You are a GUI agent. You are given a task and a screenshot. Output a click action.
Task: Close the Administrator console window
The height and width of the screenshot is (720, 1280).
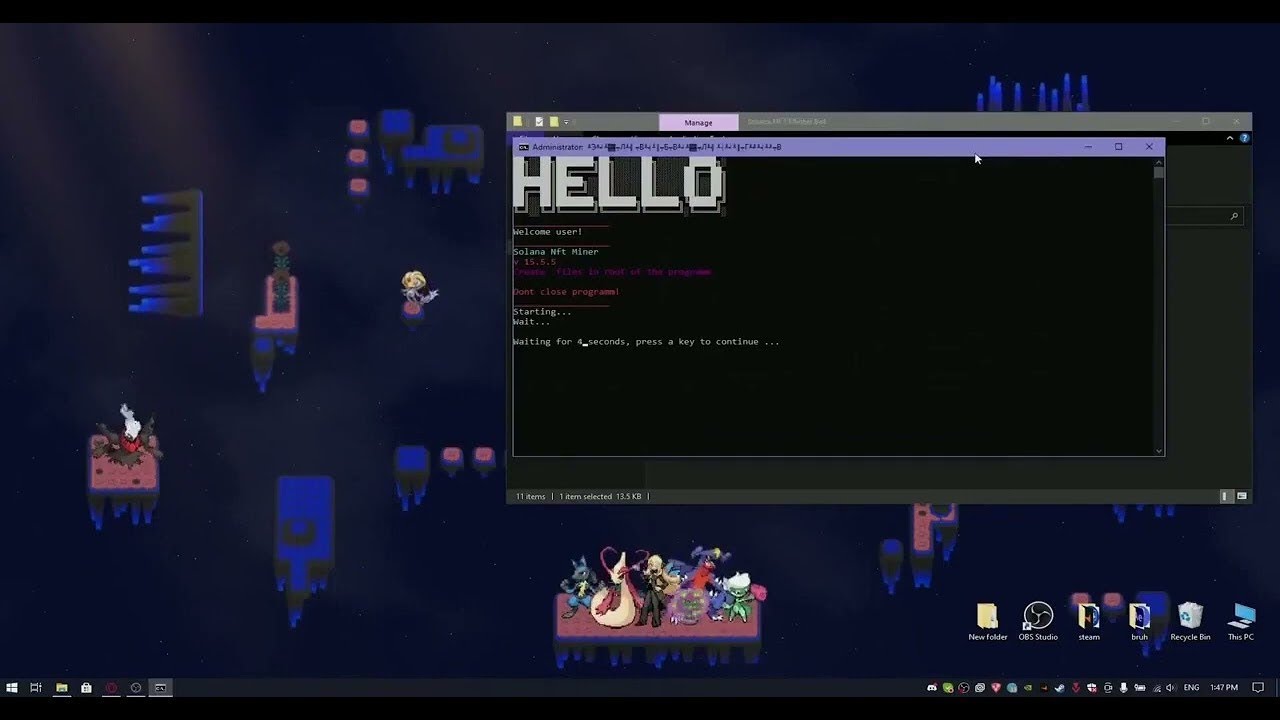[x=1149, y=147]
